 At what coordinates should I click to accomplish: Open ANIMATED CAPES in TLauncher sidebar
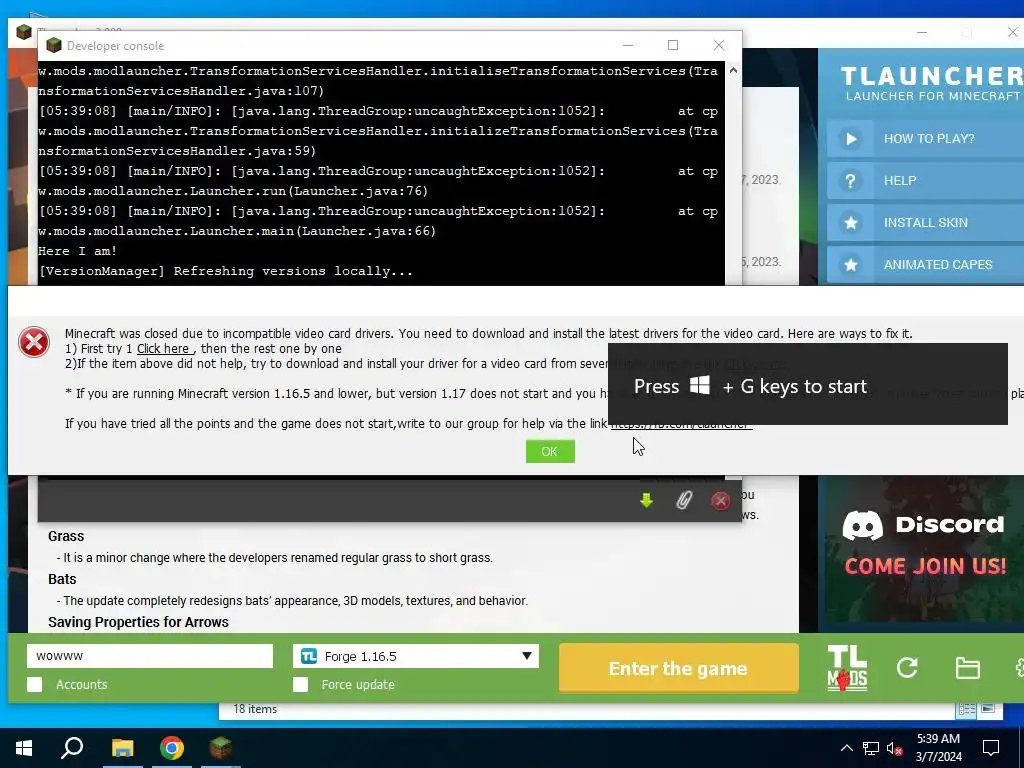[x=925, y=264]
